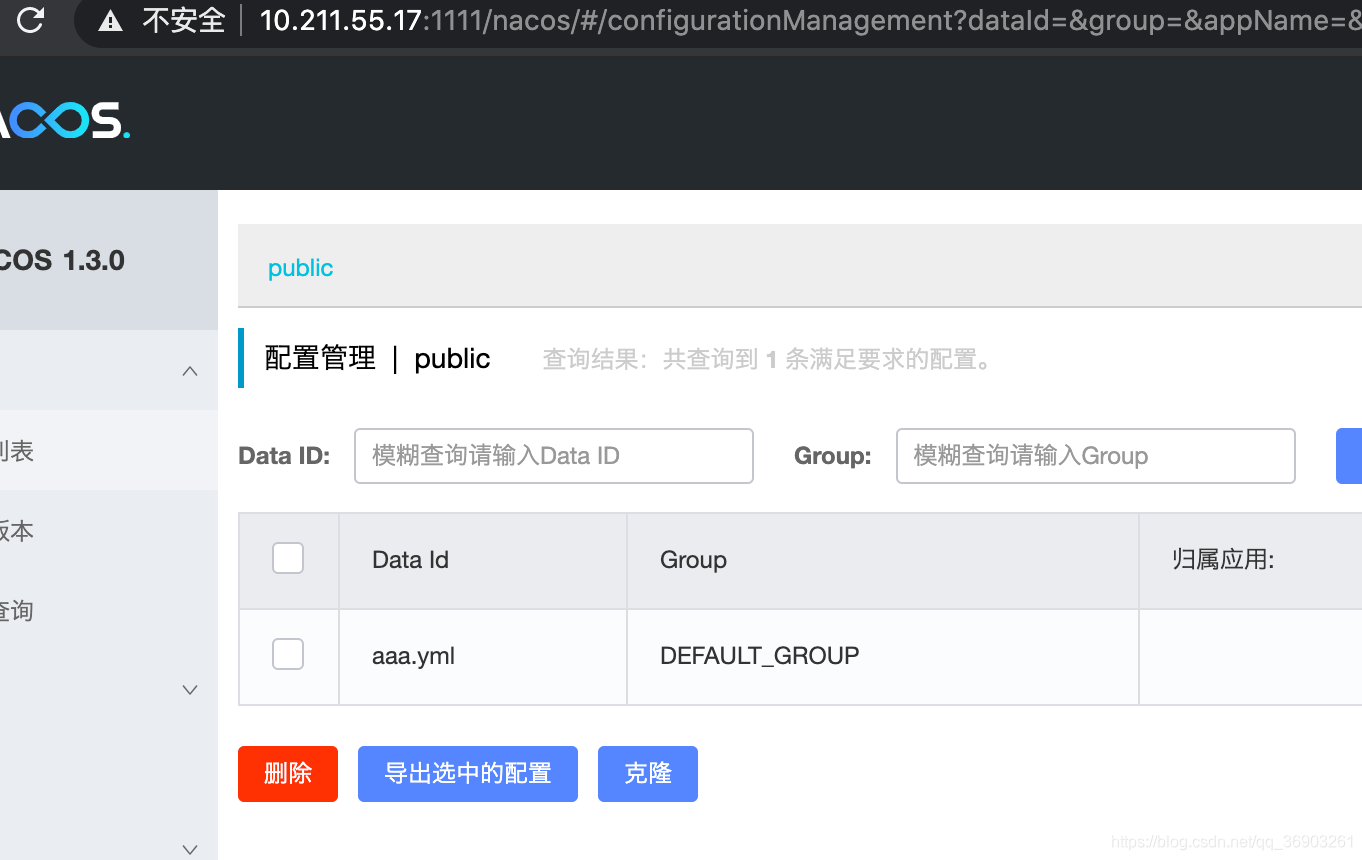Reload the page with the browser refresh icon

(x=31, y=19)
